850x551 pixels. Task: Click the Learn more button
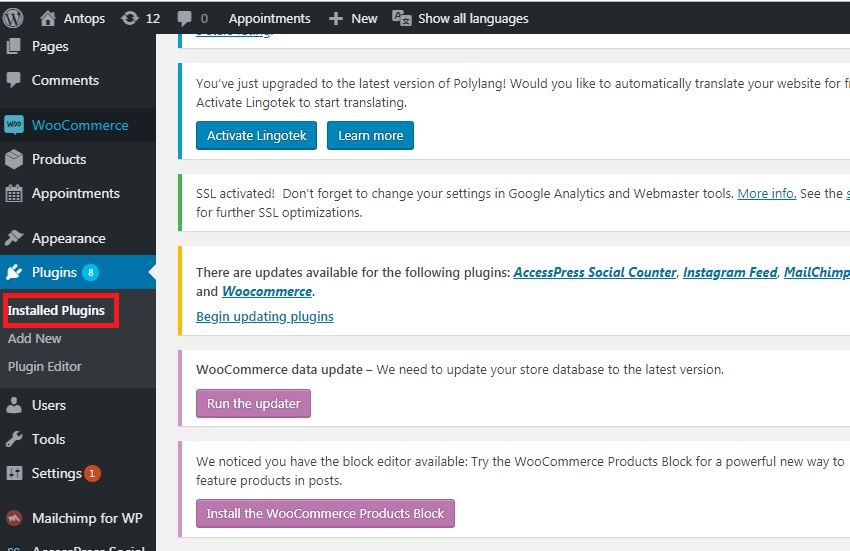[x=370, y=135]
